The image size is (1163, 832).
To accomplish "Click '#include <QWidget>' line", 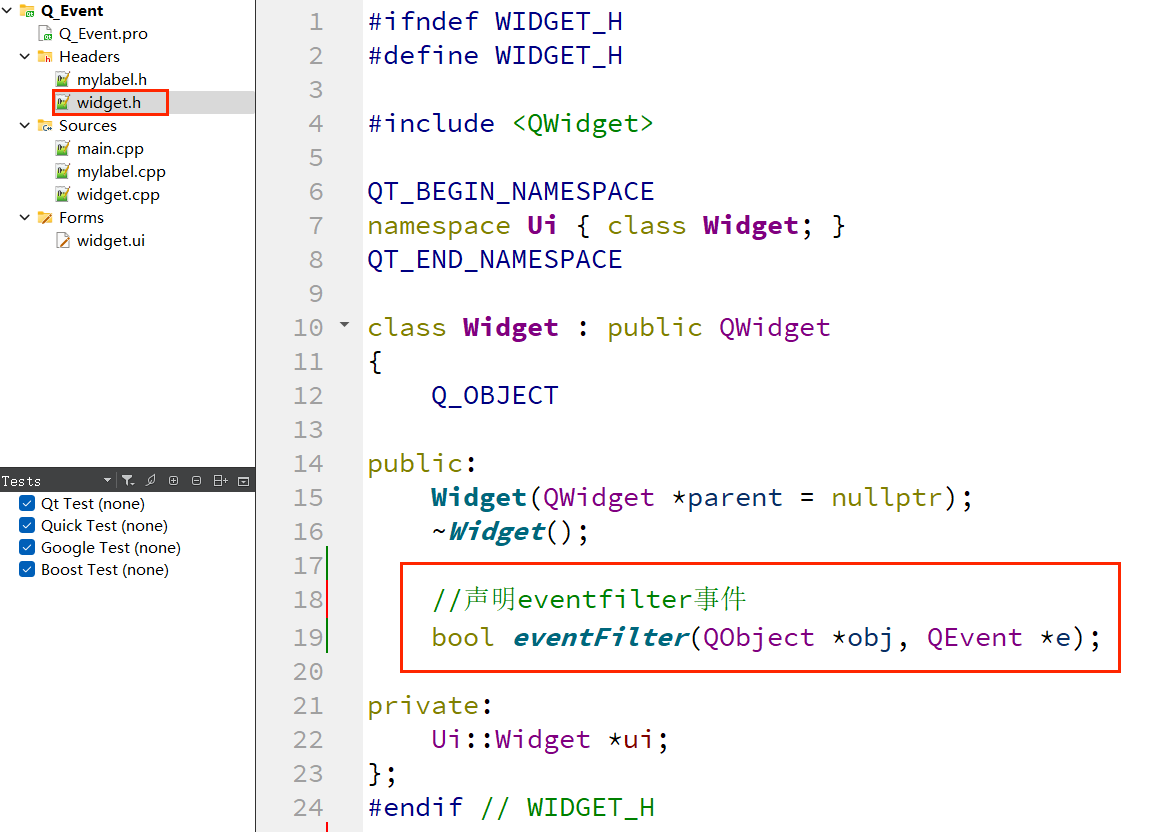I will 510,123.
